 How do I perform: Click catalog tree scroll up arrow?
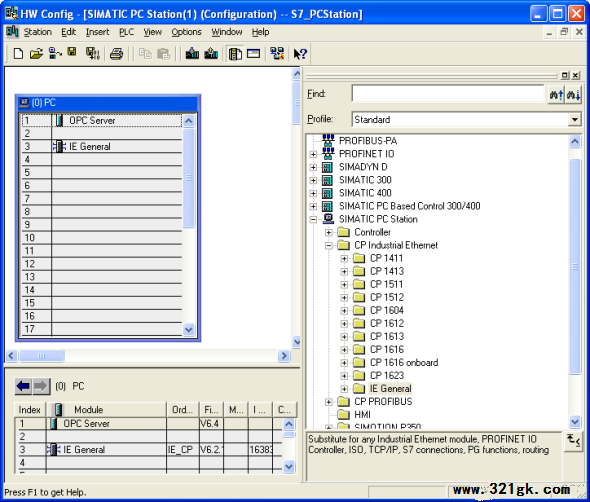point(575,141)
